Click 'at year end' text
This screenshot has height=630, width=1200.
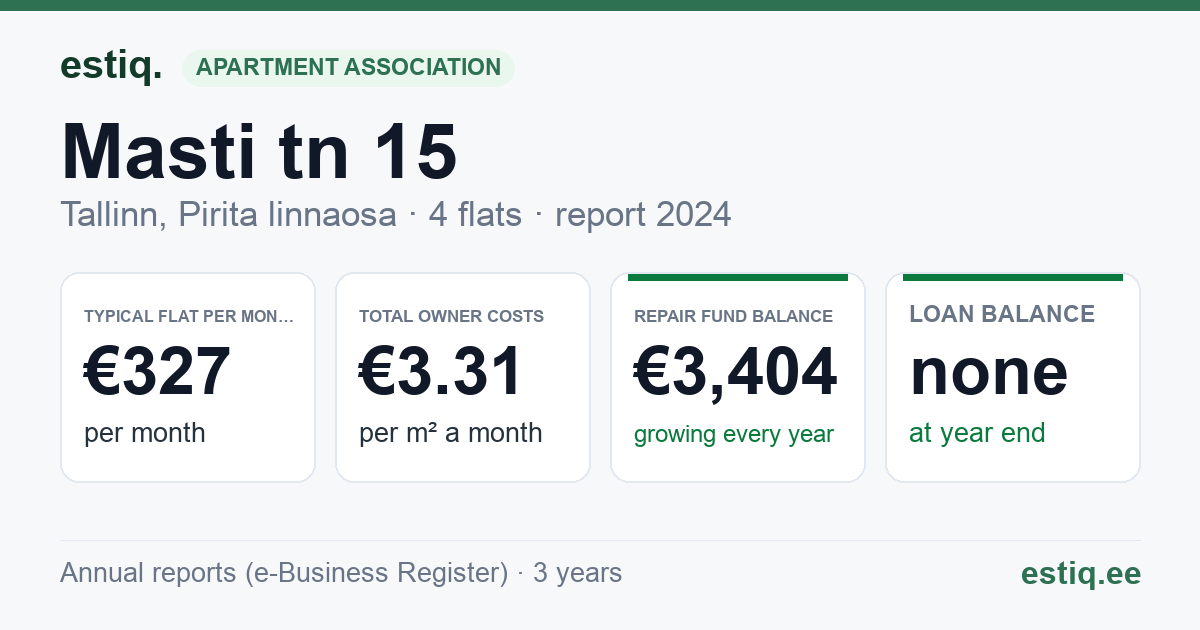(x=977, y=433)
